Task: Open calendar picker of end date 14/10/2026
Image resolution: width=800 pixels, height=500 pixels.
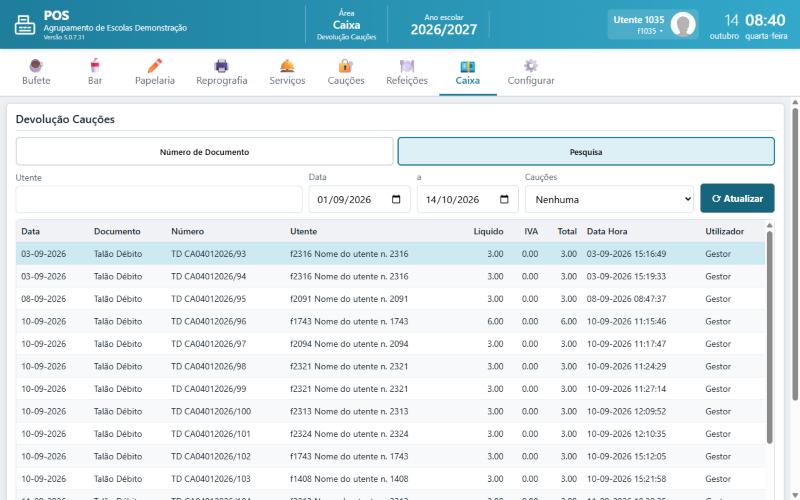Action: click(x=504, y=199)
